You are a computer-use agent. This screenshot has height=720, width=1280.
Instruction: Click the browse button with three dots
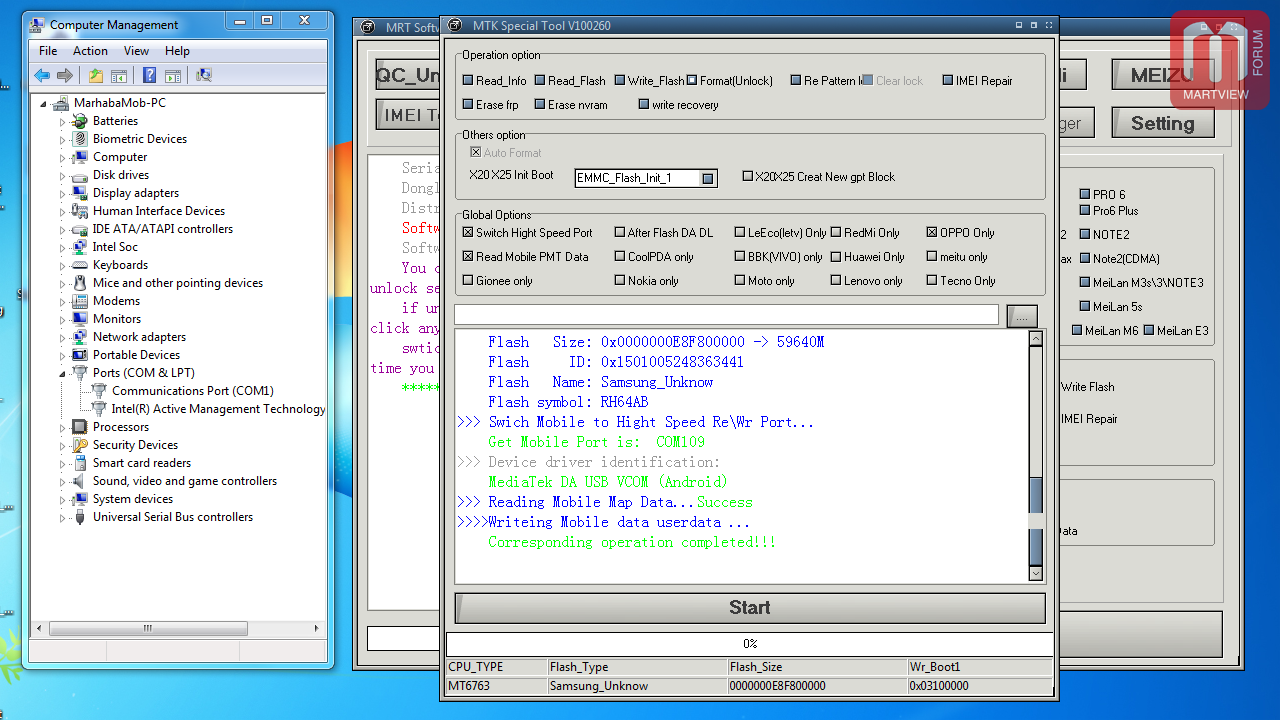click(1021, 316)
